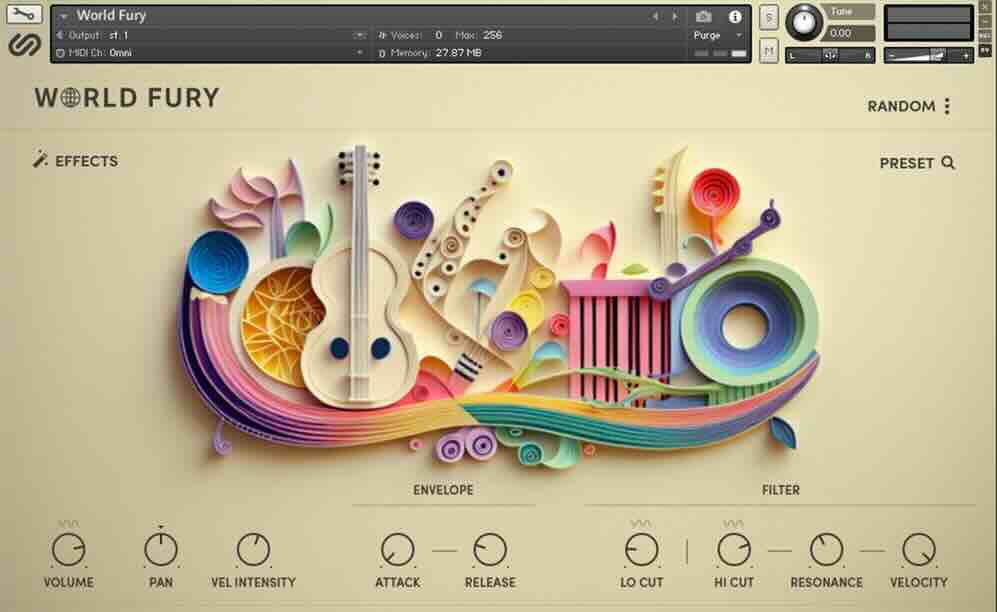Click the Max voices value 256
The height and width of the screenshot is (612, 997).
click(x=492, y=35)
